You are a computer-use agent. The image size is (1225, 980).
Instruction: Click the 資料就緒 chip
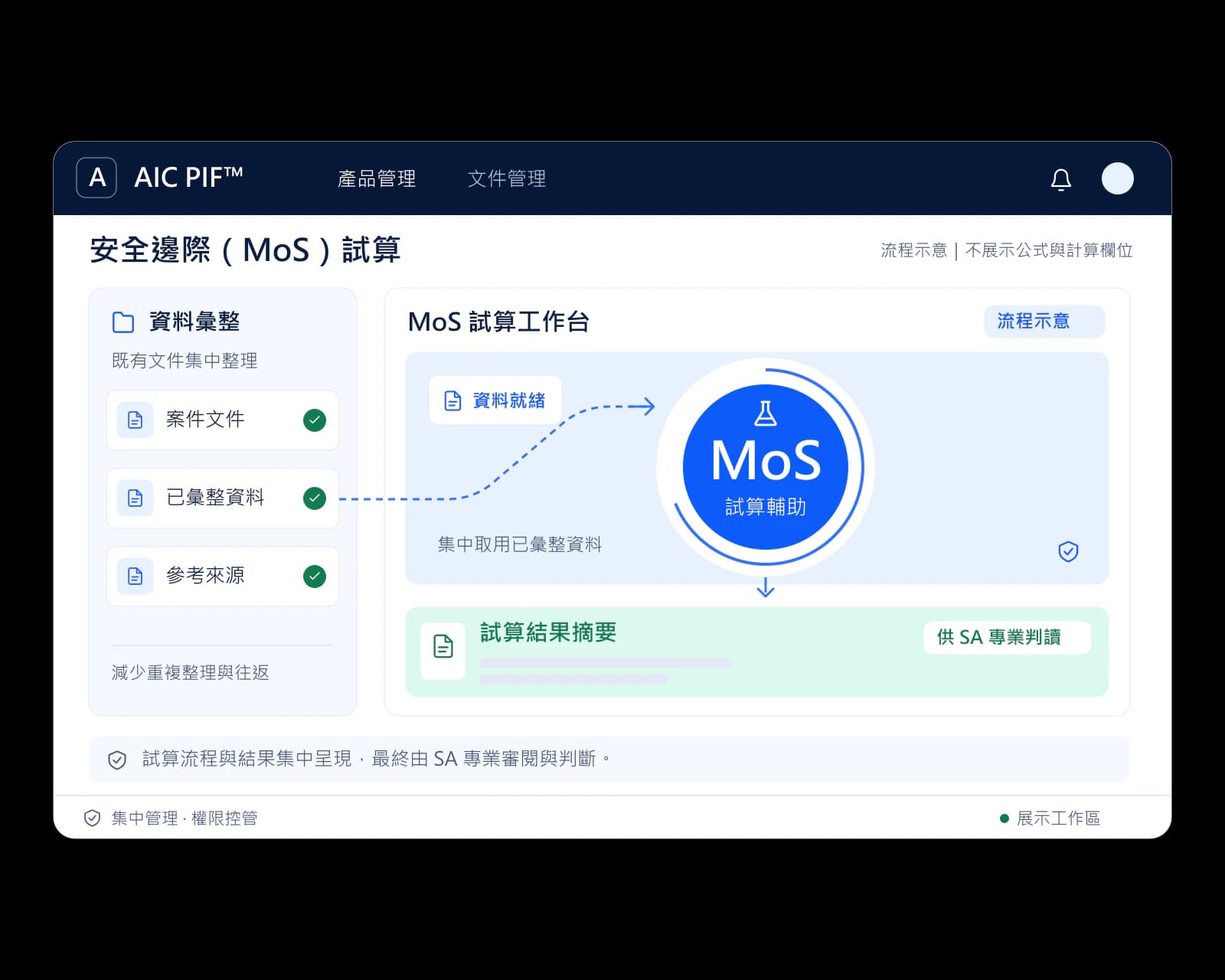(495, 400)
